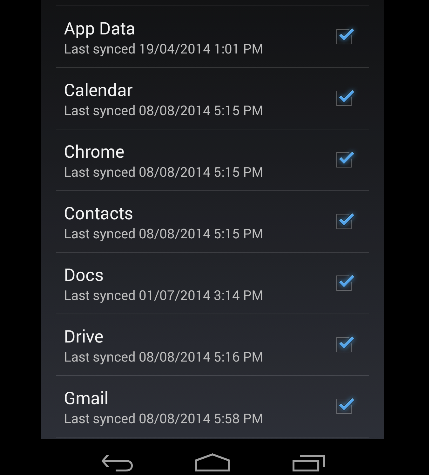This screenshot has height=475, width=429.
Task: Toggle the Chrome sync checkbox
Action: (x=345, y=160)
